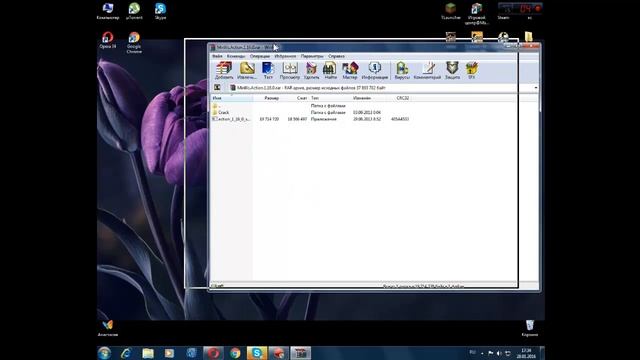Click the Удалить (Delete) toolbar icon
The image size is (640, 360).
tap(311, 71)
